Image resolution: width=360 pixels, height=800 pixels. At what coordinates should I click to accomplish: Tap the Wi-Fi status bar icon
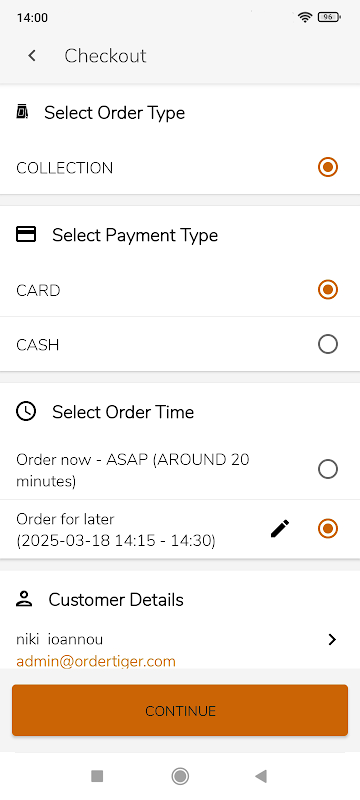coord(305,17)
